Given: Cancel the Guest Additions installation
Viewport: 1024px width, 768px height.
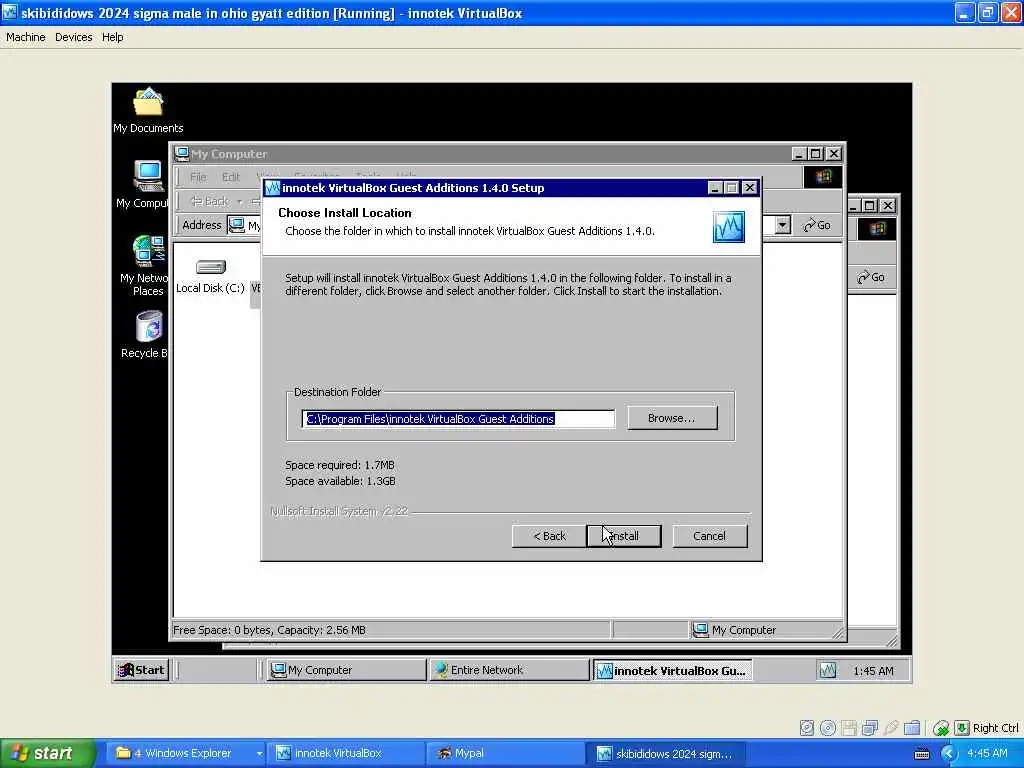Looking at the screenshot, I should [709, 536].
